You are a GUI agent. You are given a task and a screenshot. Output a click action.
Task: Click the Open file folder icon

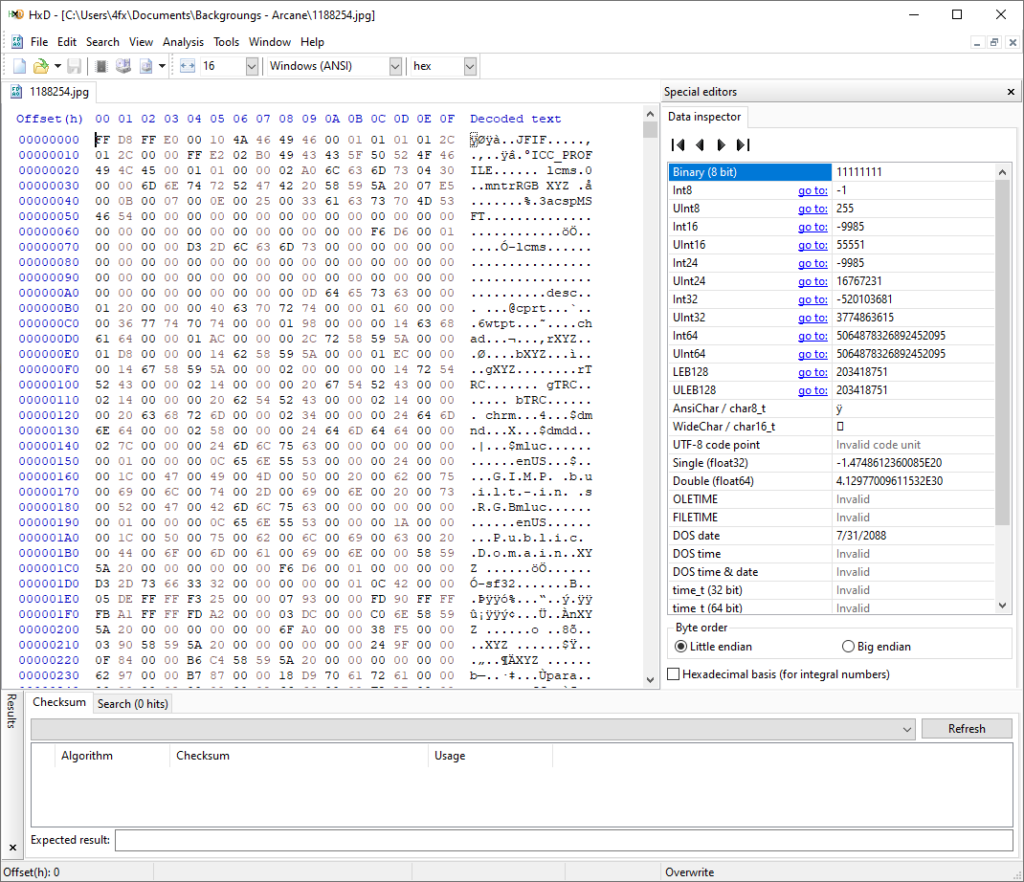pos(41,66)
